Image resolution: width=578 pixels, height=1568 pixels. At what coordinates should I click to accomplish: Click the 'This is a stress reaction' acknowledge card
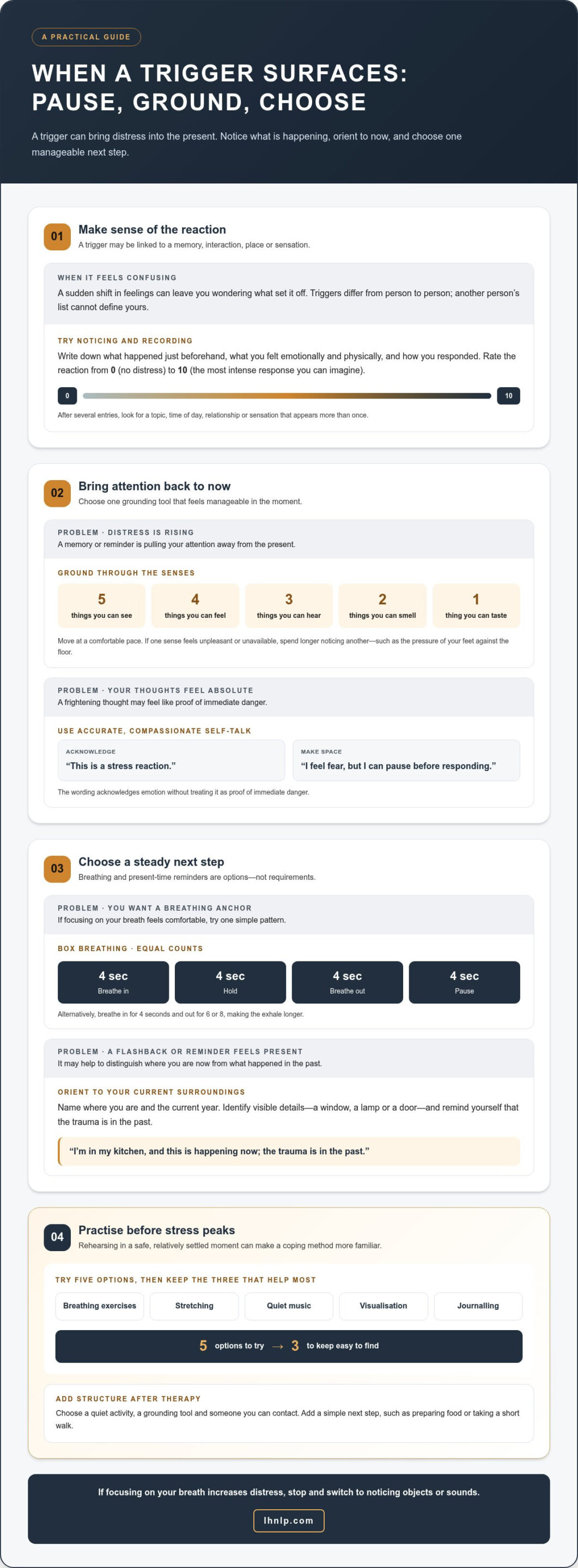click(171, 760)
